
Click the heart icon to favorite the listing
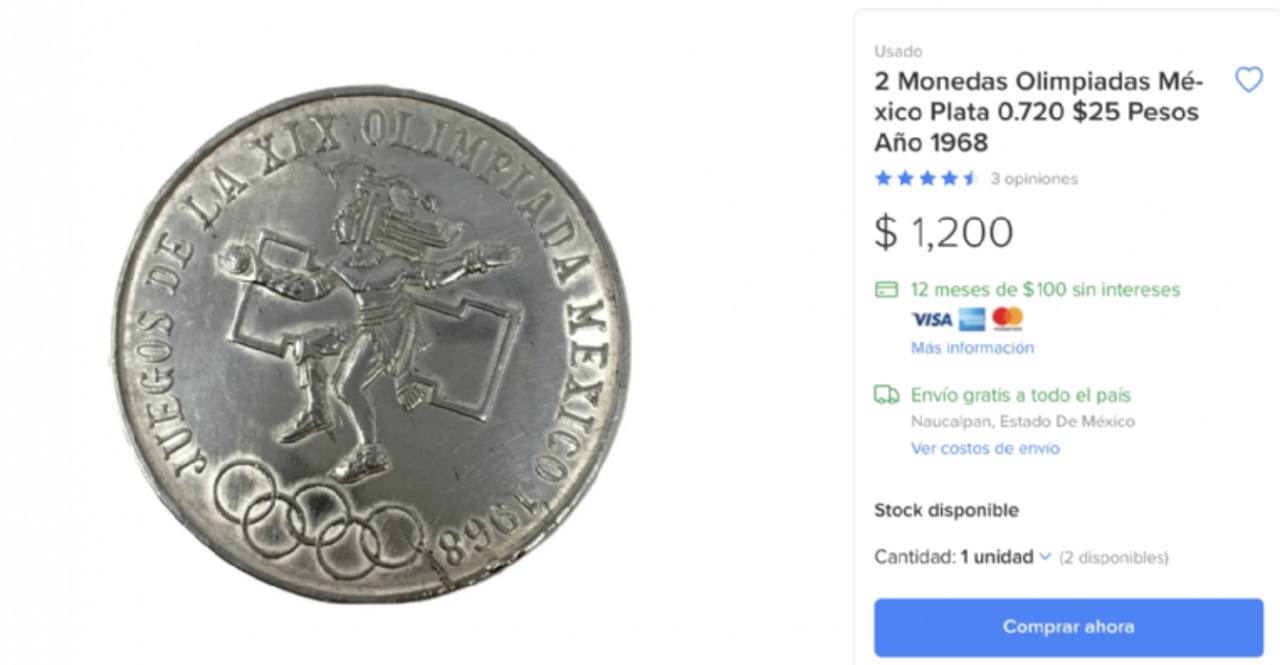click(1248, 80)
